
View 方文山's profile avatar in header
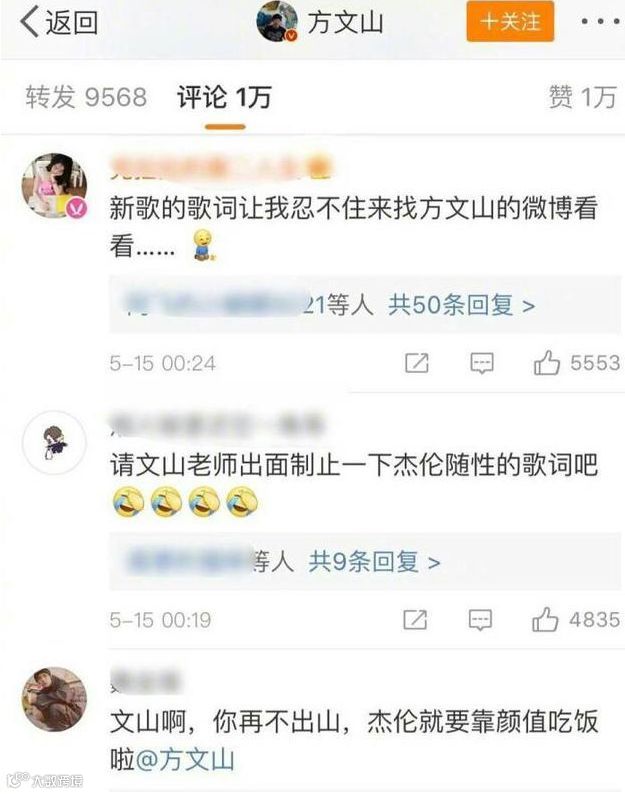(277, 22)
